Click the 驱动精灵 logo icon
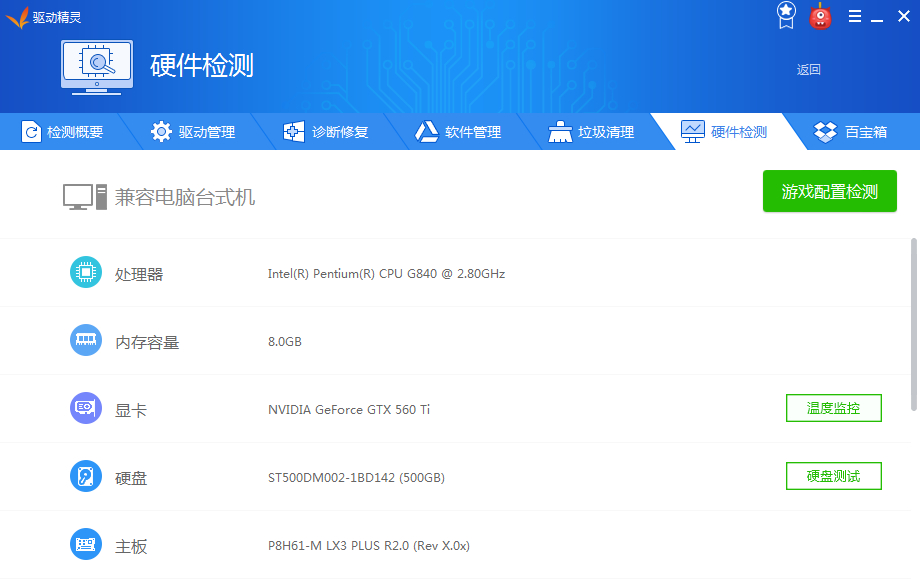Image resolution: width=920 pixels, height=580 pixels. [x=18, y=18]
